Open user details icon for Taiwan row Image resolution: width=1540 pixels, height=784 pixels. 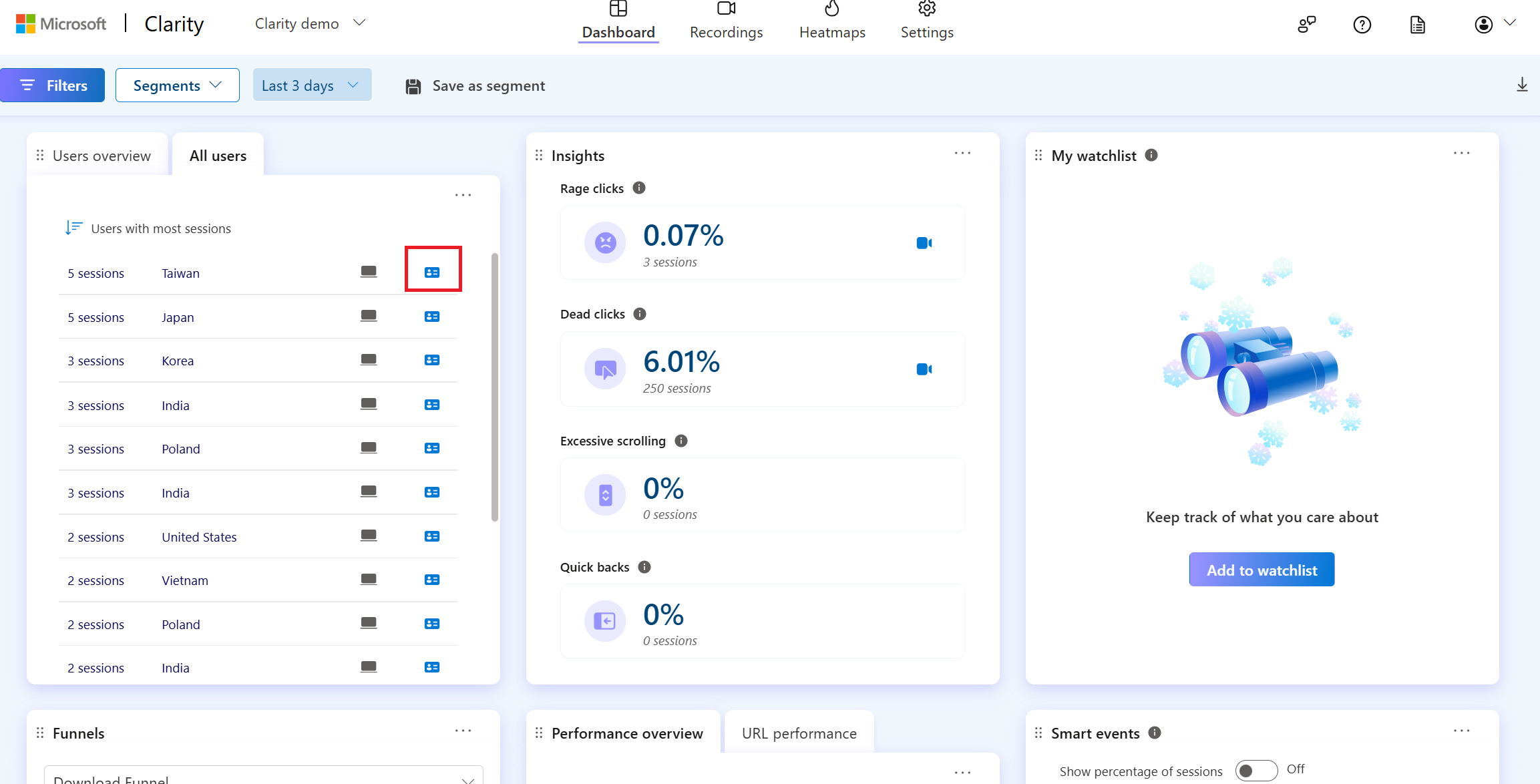pos(432,272)
